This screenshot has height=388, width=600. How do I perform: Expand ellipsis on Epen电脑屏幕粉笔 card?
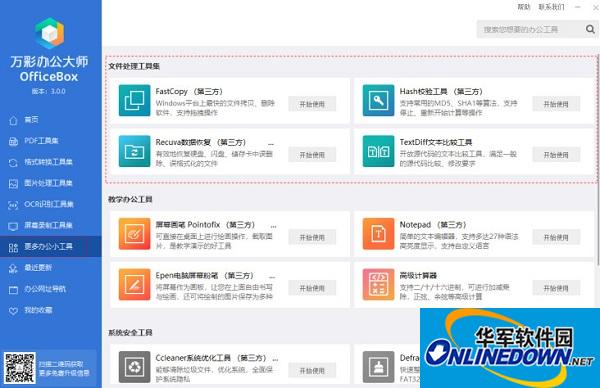(x=272, y=277)
